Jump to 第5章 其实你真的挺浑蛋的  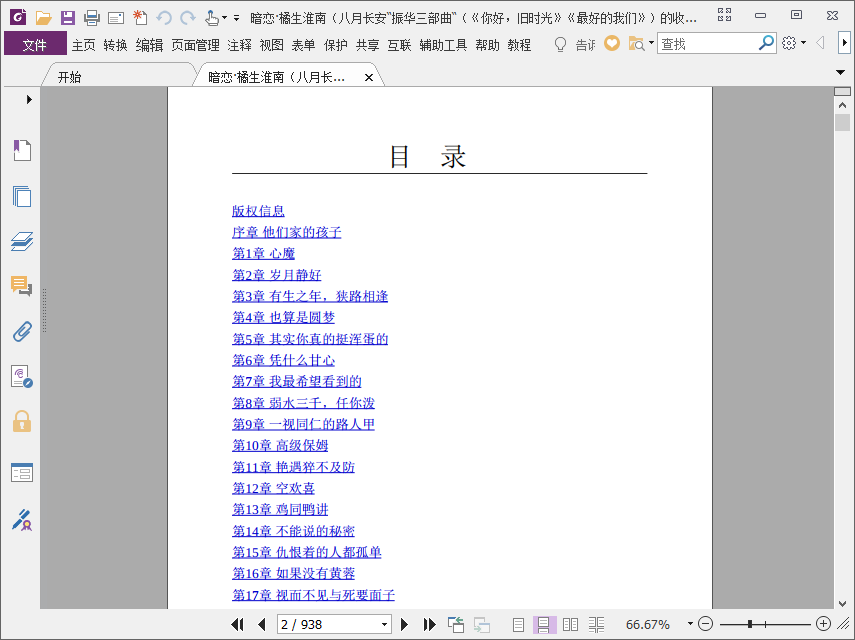(x=310, y=339)
